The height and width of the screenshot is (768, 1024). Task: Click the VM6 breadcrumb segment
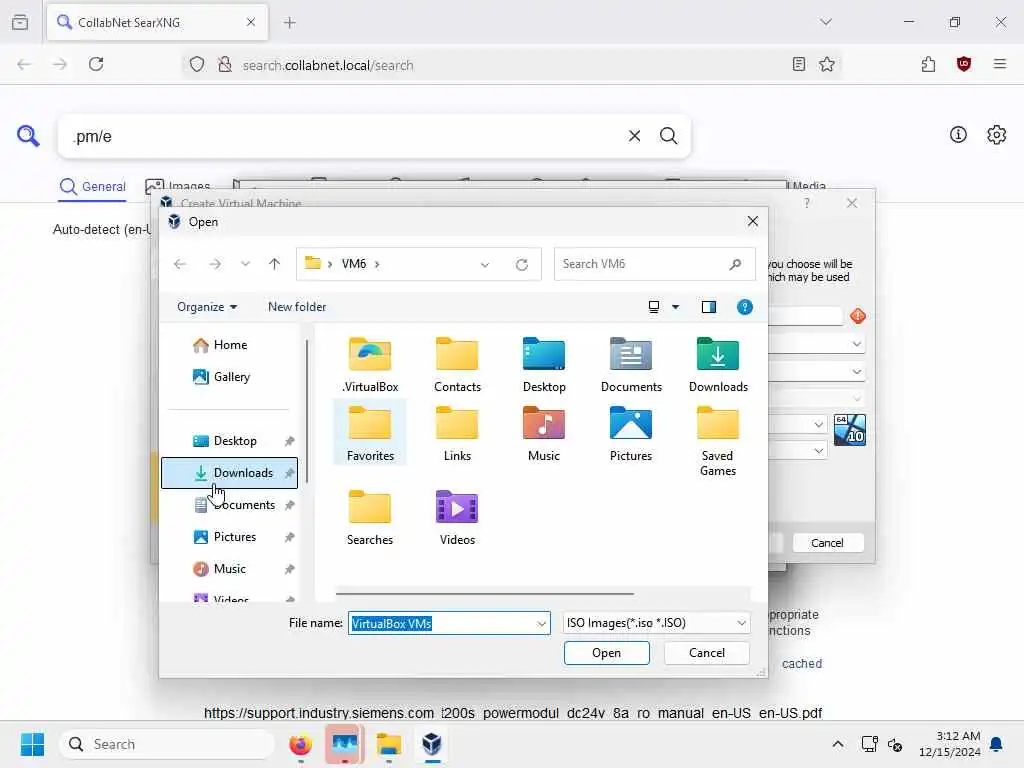pyautogui.click(x=354, y=264)
